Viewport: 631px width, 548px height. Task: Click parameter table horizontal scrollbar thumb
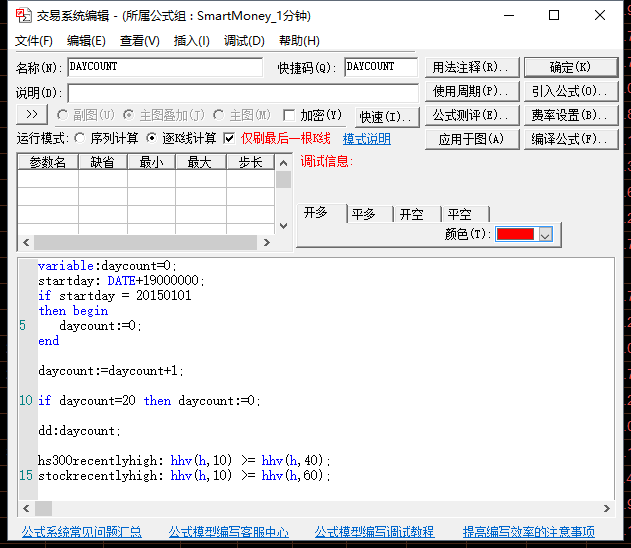click(x=146, y=242)
